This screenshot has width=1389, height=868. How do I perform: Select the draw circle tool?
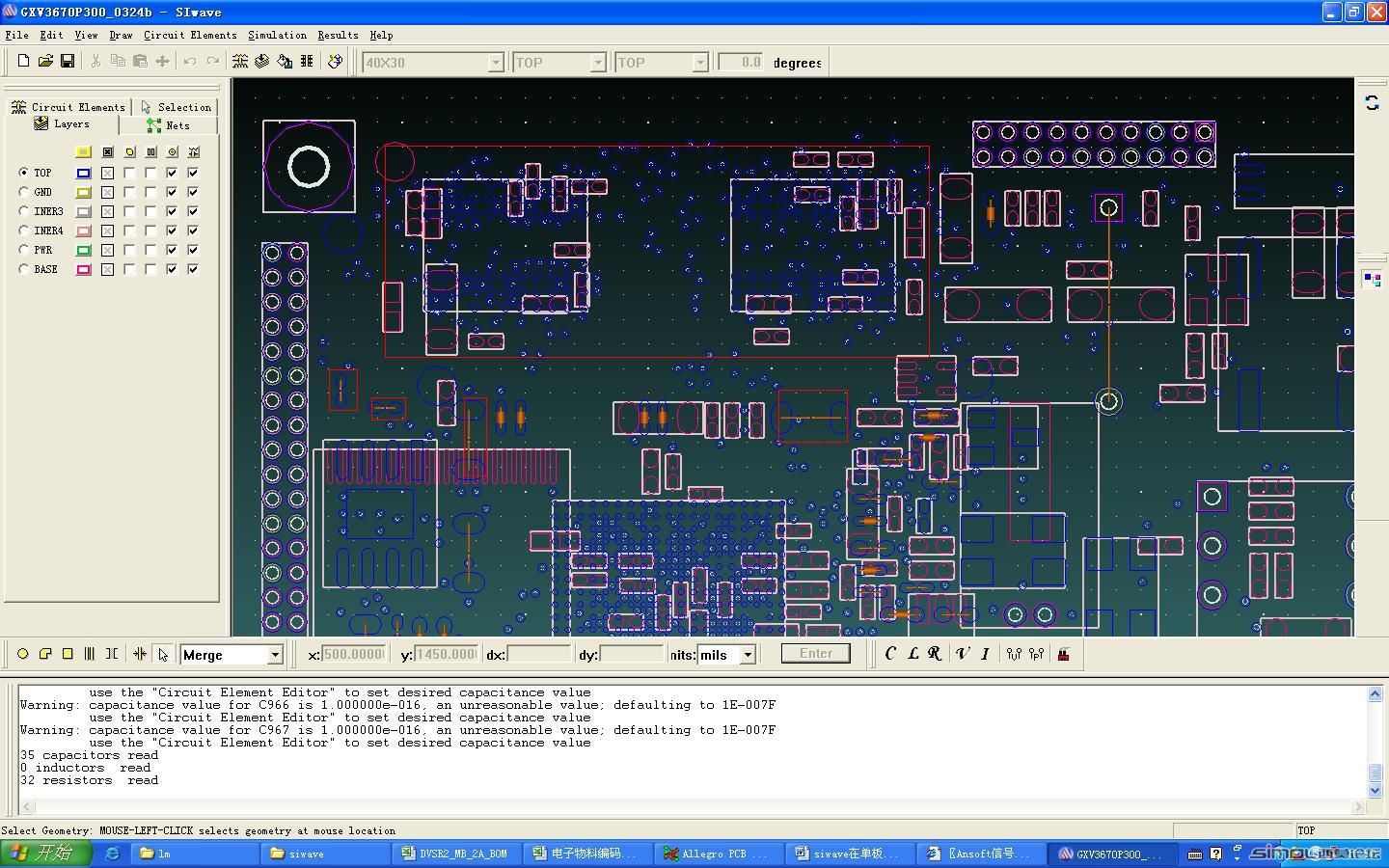23,654
